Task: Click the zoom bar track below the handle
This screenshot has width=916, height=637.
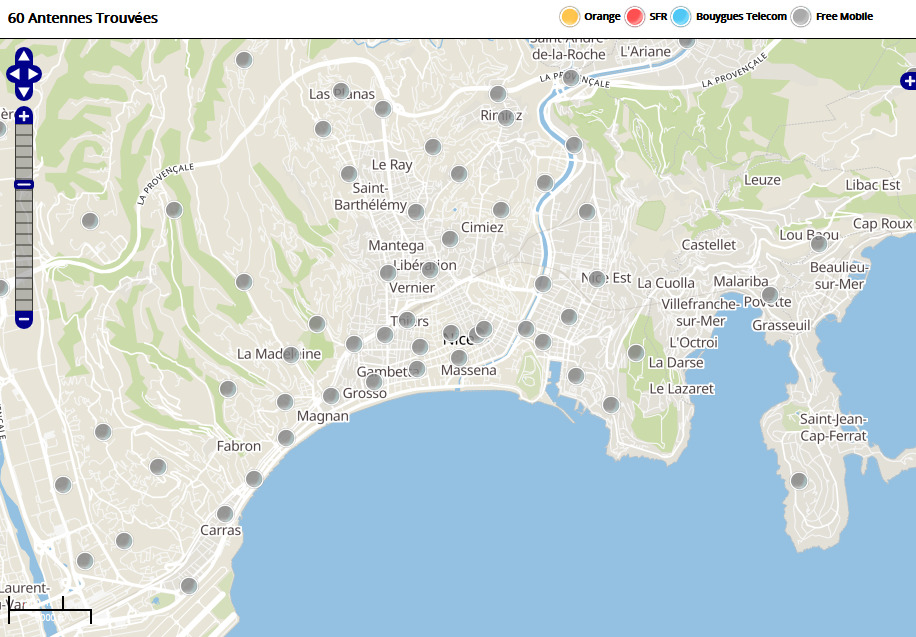Action: 24,250
